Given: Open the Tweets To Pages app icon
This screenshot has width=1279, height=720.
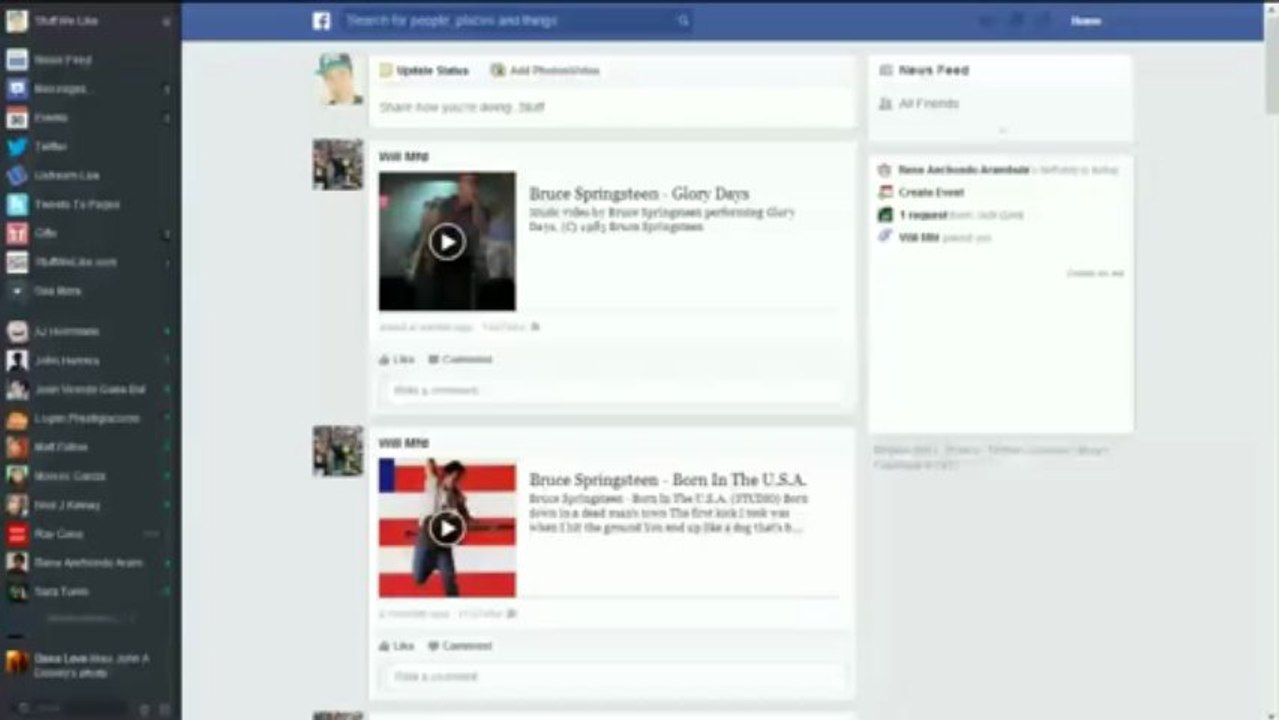Looking at the screenshot, I should click(16, 205).
